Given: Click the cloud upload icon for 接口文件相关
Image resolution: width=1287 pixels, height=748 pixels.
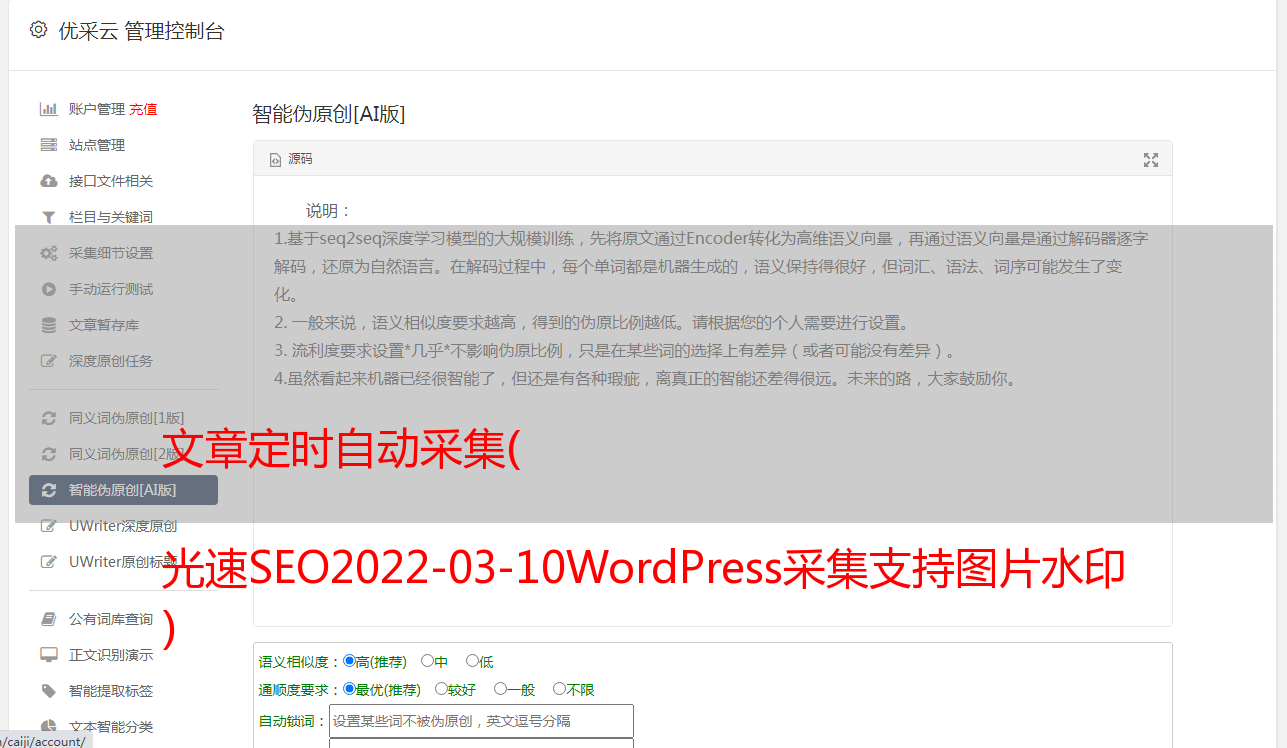Looking at the screenshot, I should point(48,181).
